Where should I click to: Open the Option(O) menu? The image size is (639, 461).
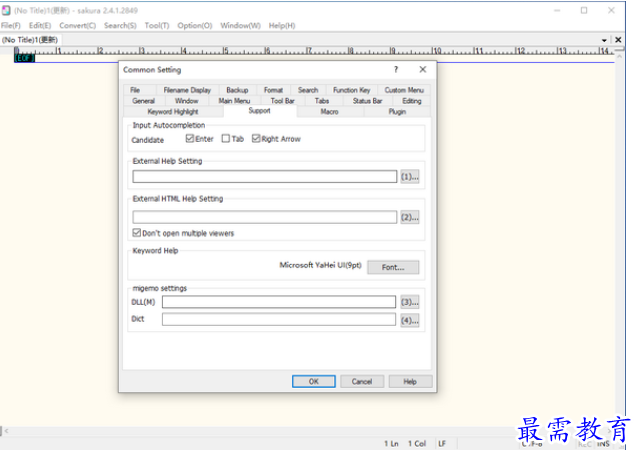[x=194, y=25]
